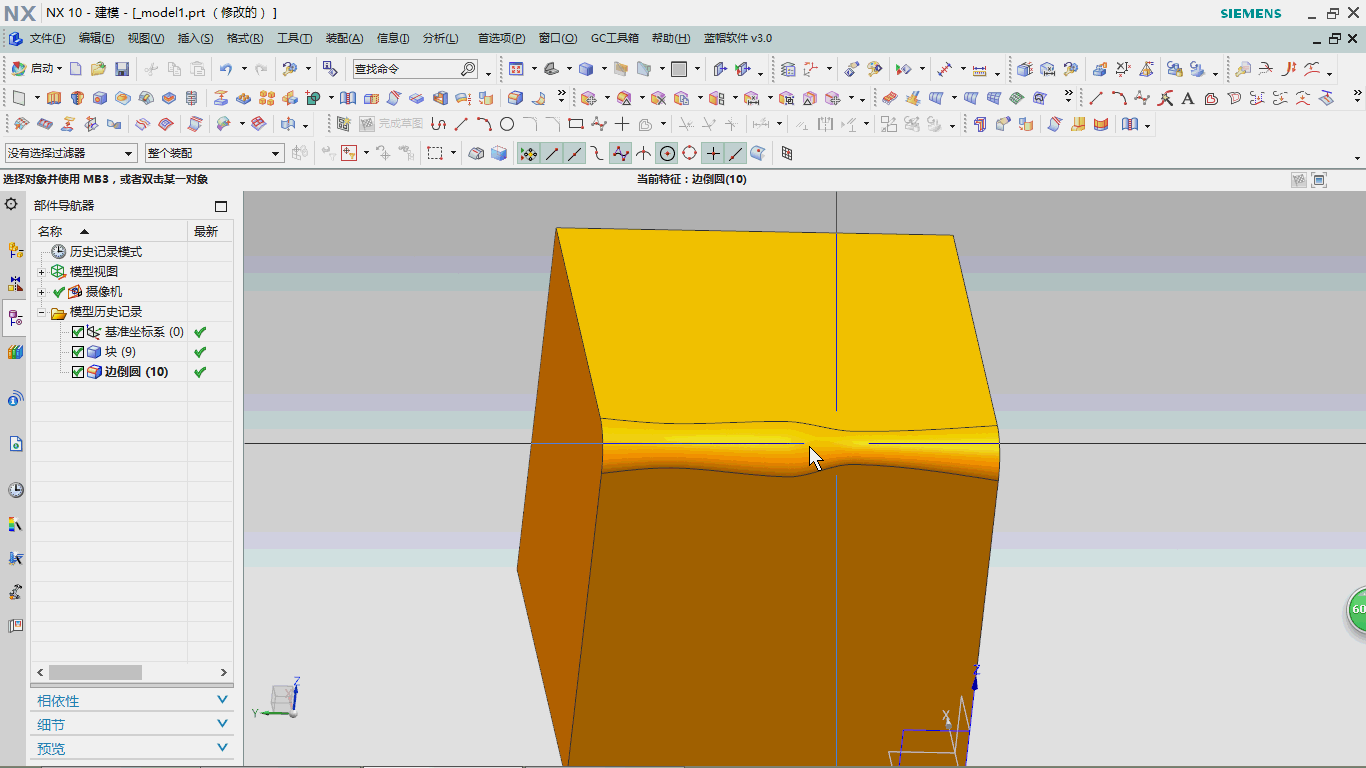Expand the 细节 panel
The height and width of the screenshot is (768, 1366).
click(132, 724)
